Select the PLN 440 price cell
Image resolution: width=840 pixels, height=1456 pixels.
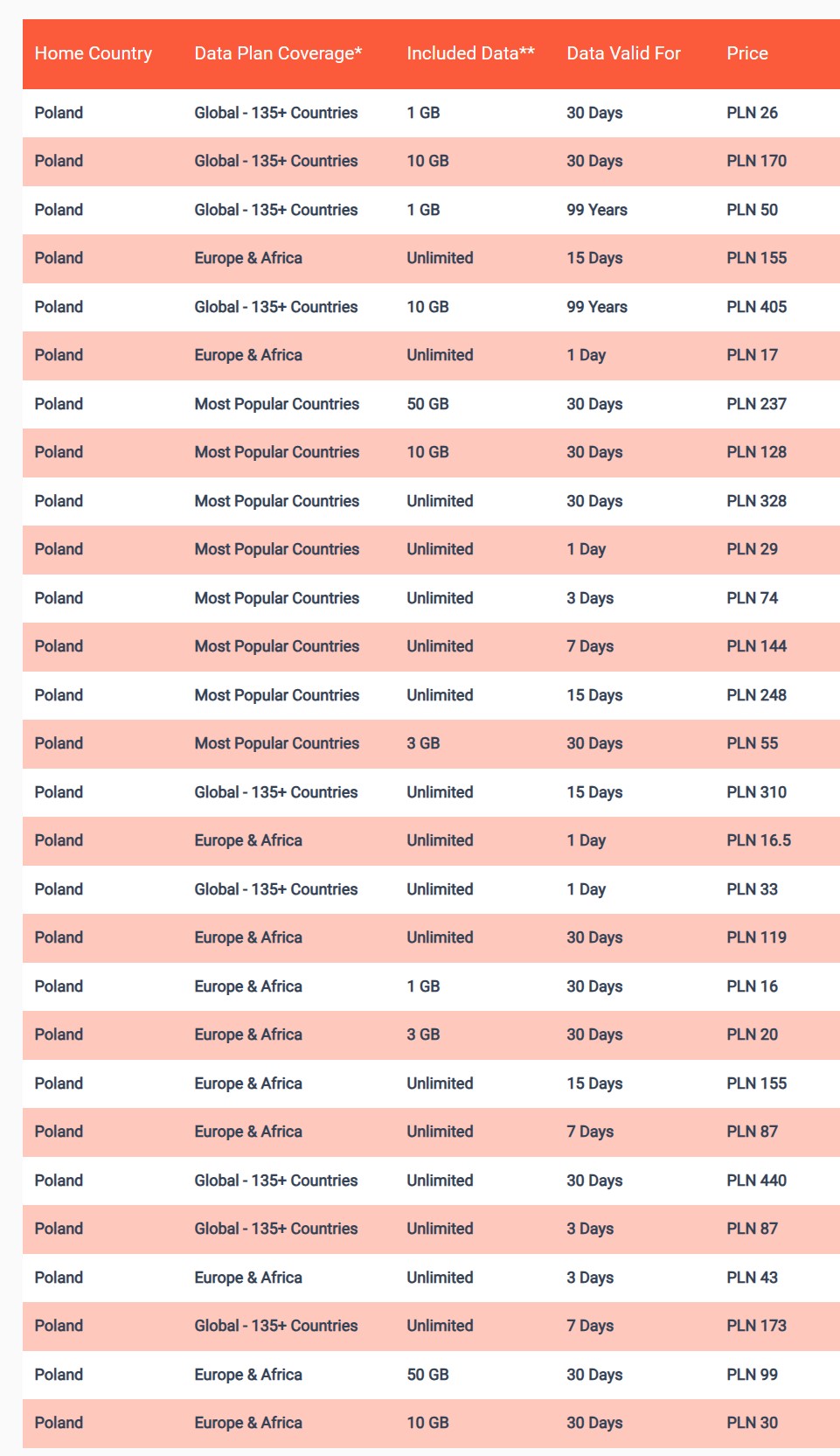(756, 1181)
